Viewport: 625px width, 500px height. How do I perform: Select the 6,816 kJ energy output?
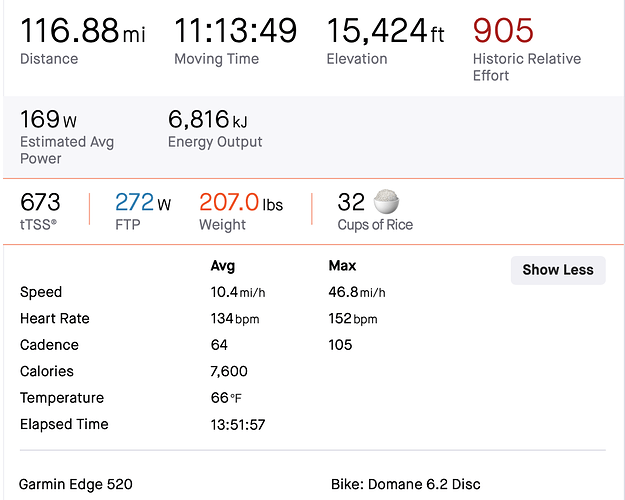click(x=208, y=119)
